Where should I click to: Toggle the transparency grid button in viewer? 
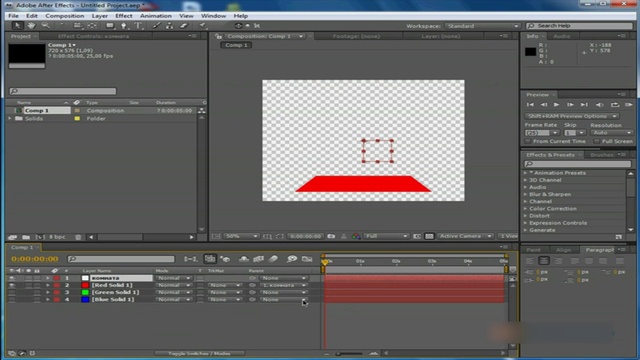429,236
